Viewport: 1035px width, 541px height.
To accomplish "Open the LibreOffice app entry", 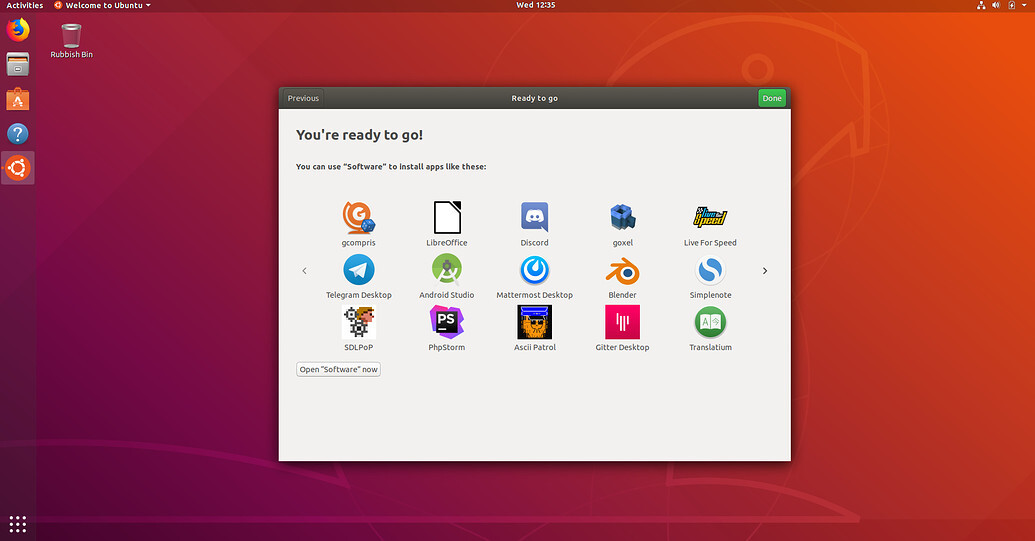I will click(x=446, y=218).
